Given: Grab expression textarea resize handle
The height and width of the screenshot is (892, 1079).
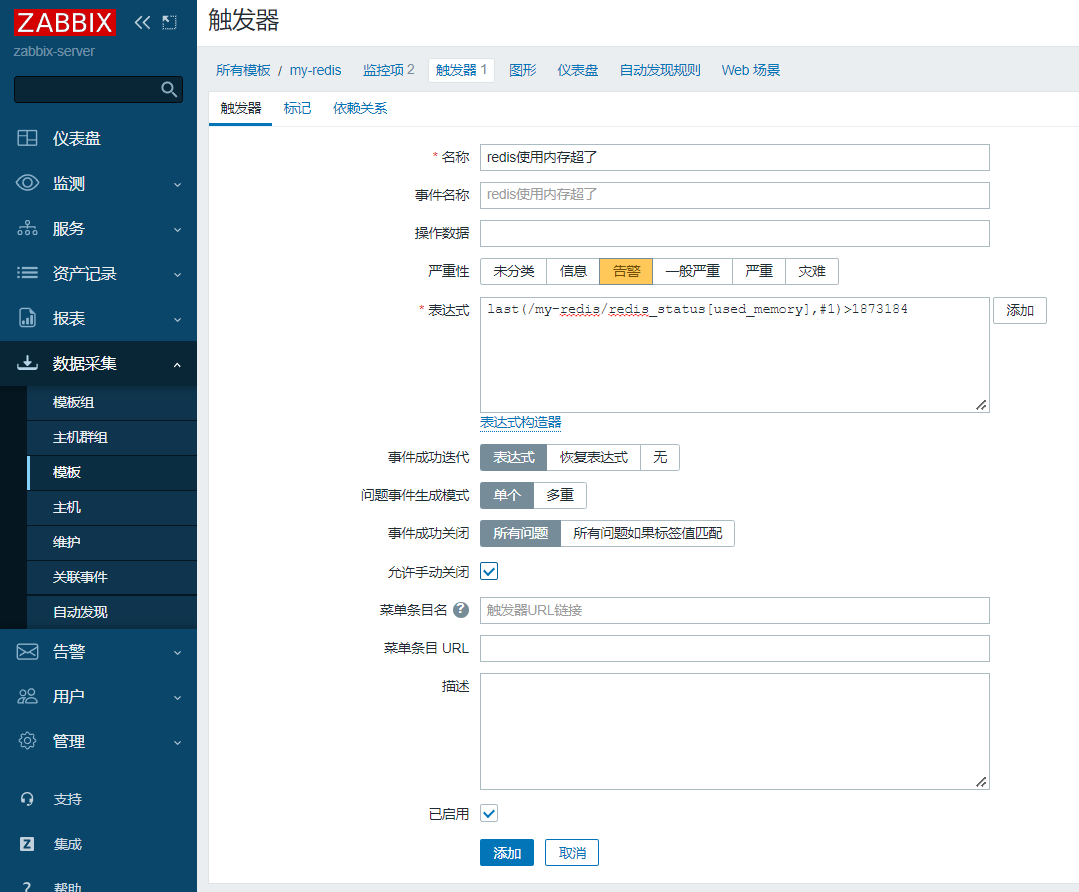Looking at the screenshot, I should (982, 405).
